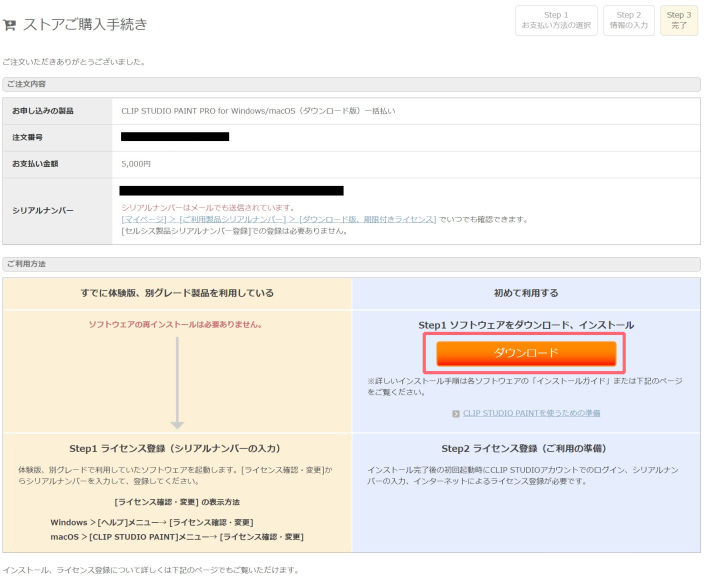Image resolution: width=709 pixels, height=582 pixels.
Task: Click the シリアルナンバー row label
Action: pos(43,211)
